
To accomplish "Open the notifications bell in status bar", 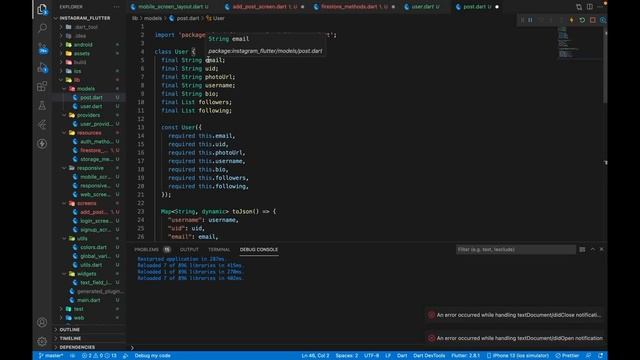I will click(600, 356).
